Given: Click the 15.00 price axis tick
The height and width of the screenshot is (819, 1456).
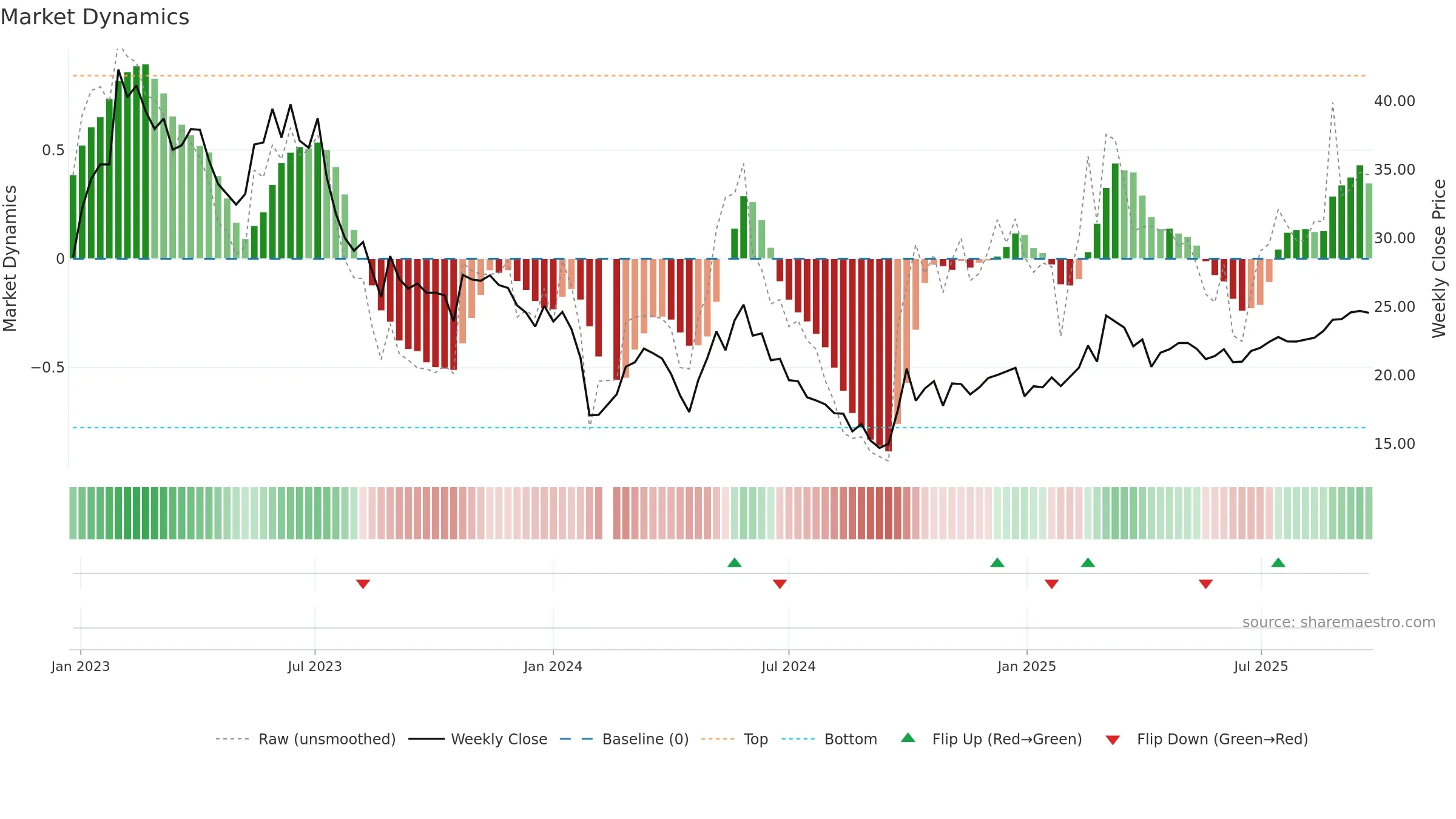Looking at the screenshot, I should coord(1395,443).
